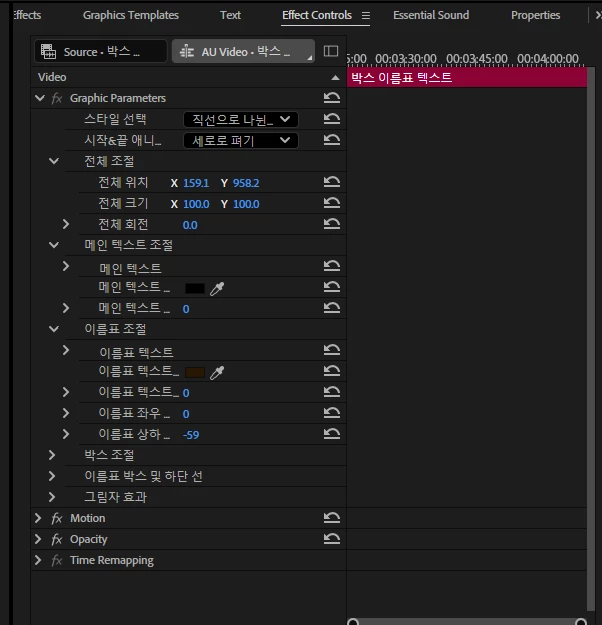Select Source 박스 clip button

pyautogui.click(x=100, y=51)
